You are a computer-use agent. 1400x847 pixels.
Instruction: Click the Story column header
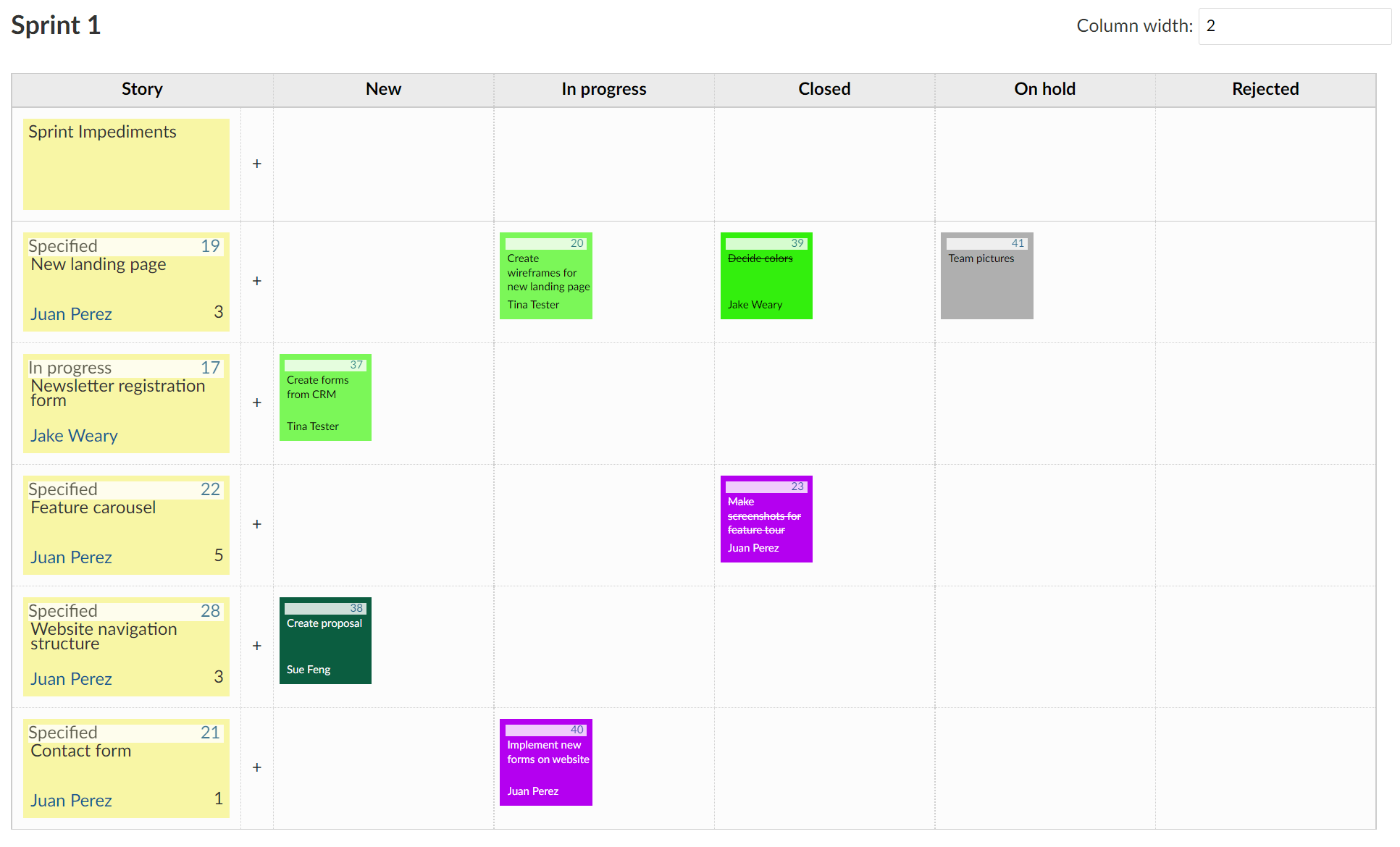[141, 88]
